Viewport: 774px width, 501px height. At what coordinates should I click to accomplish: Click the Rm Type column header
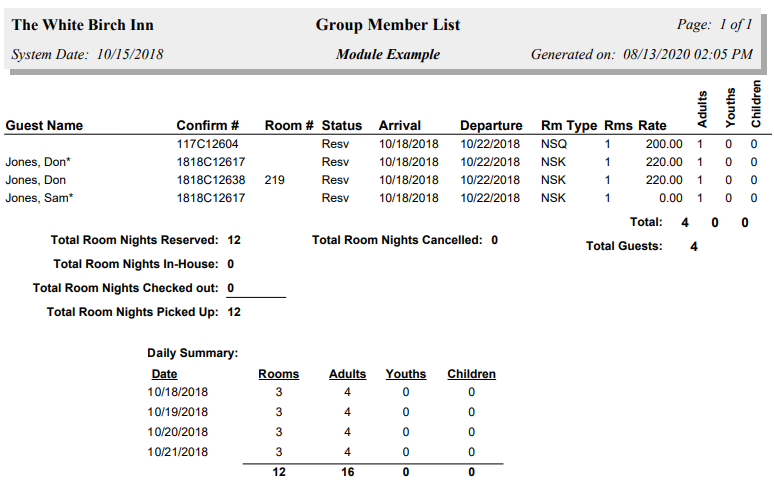567,126
